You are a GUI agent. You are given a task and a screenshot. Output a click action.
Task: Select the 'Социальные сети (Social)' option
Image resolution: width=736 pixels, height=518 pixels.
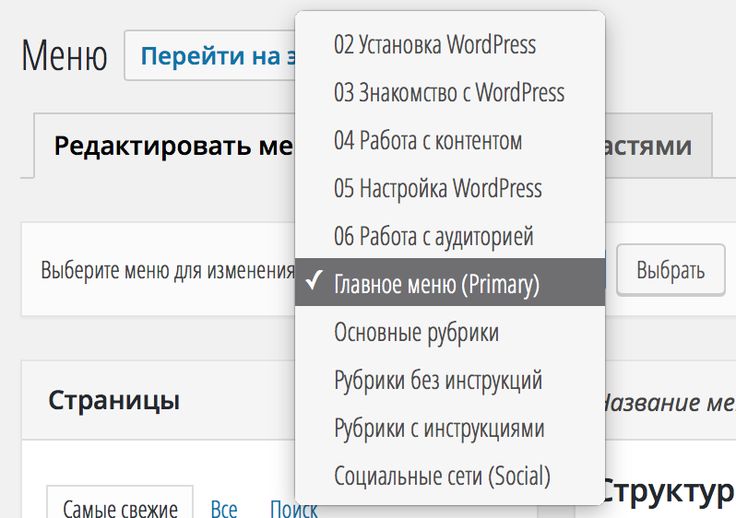click(x=442, y=476)
